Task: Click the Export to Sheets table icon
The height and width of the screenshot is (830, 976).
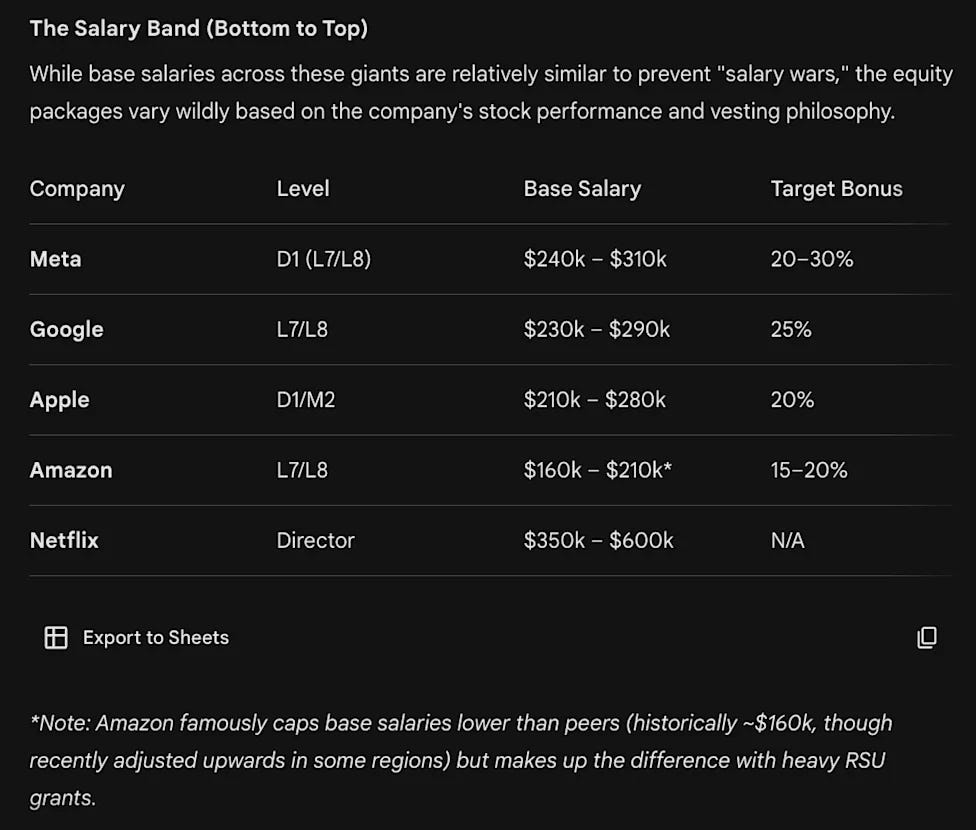Action: (x=56, y=638)
